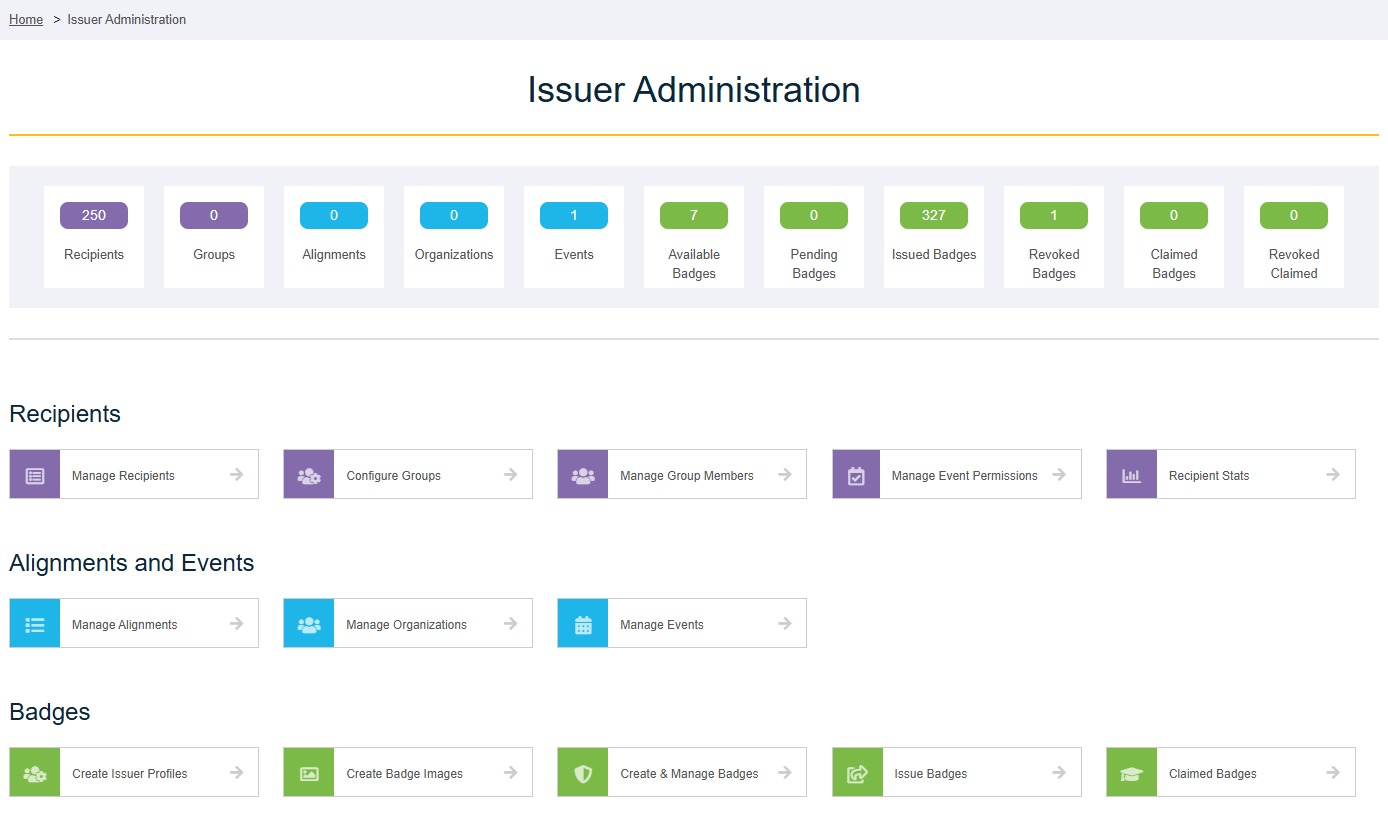This screenshot has width=1388, height=824.
Task: Click the Configure Groups people icon
Action: coord(308,473)
